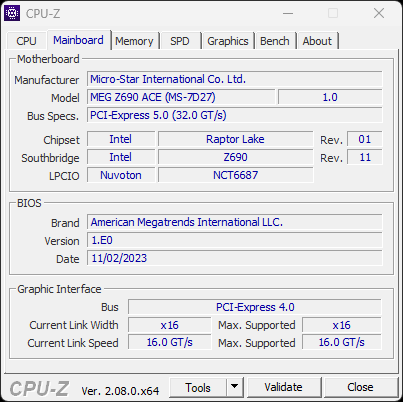Expand the Tools dropdown arrow

235,387
